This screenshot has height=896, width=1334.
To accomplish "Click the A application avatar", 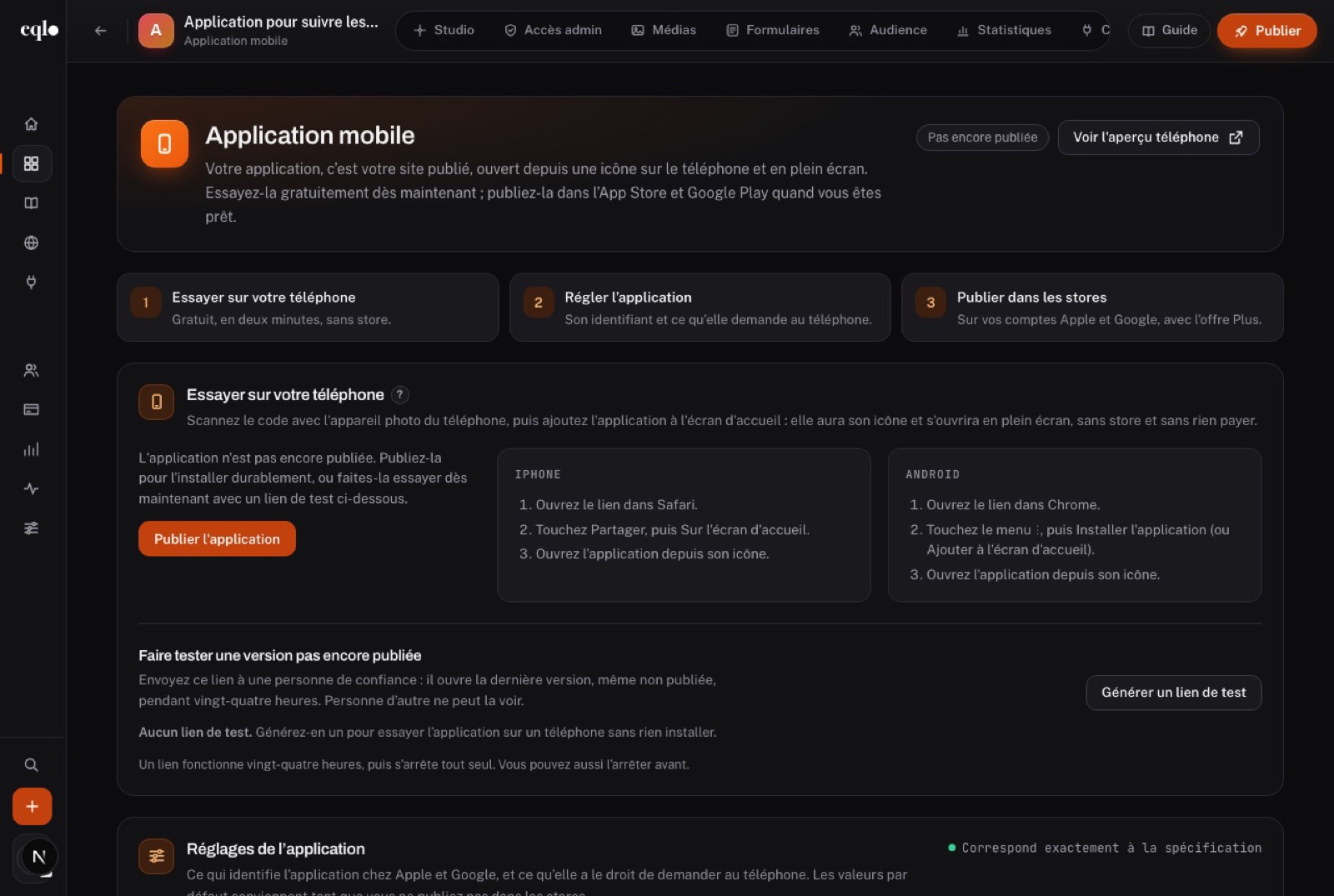I will point(156,31).
